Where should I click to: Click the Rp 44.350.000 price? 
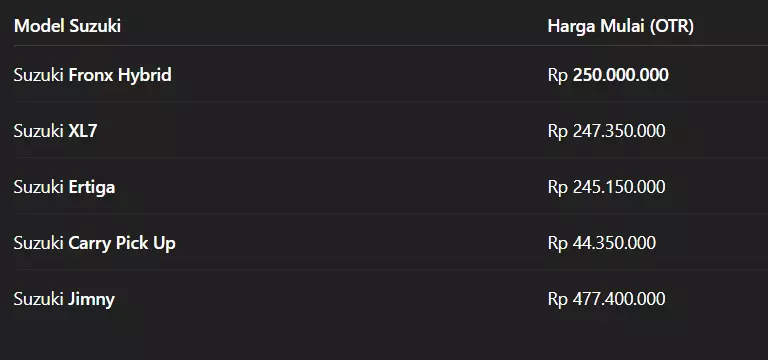click(x=601, y=243)
